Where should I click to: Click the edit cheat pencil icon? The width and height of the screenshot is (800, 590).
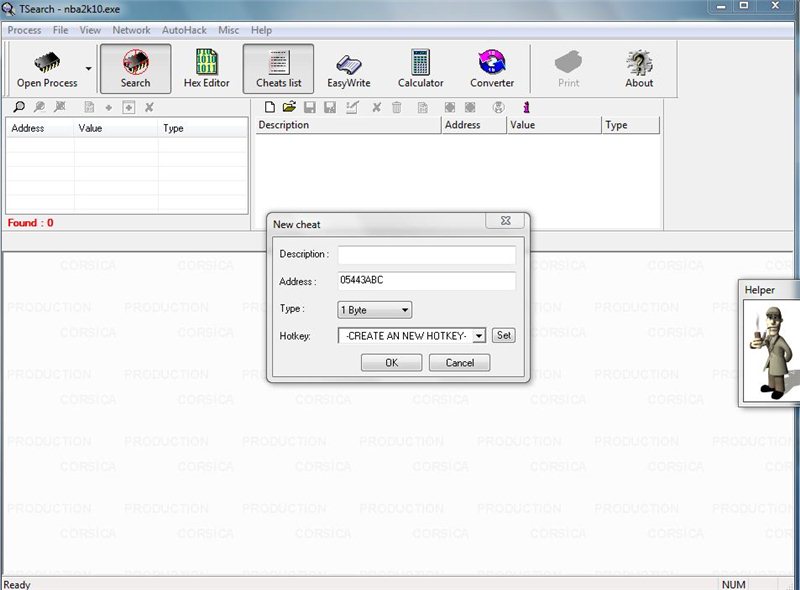pyautogui.click(x=352, y=107)
